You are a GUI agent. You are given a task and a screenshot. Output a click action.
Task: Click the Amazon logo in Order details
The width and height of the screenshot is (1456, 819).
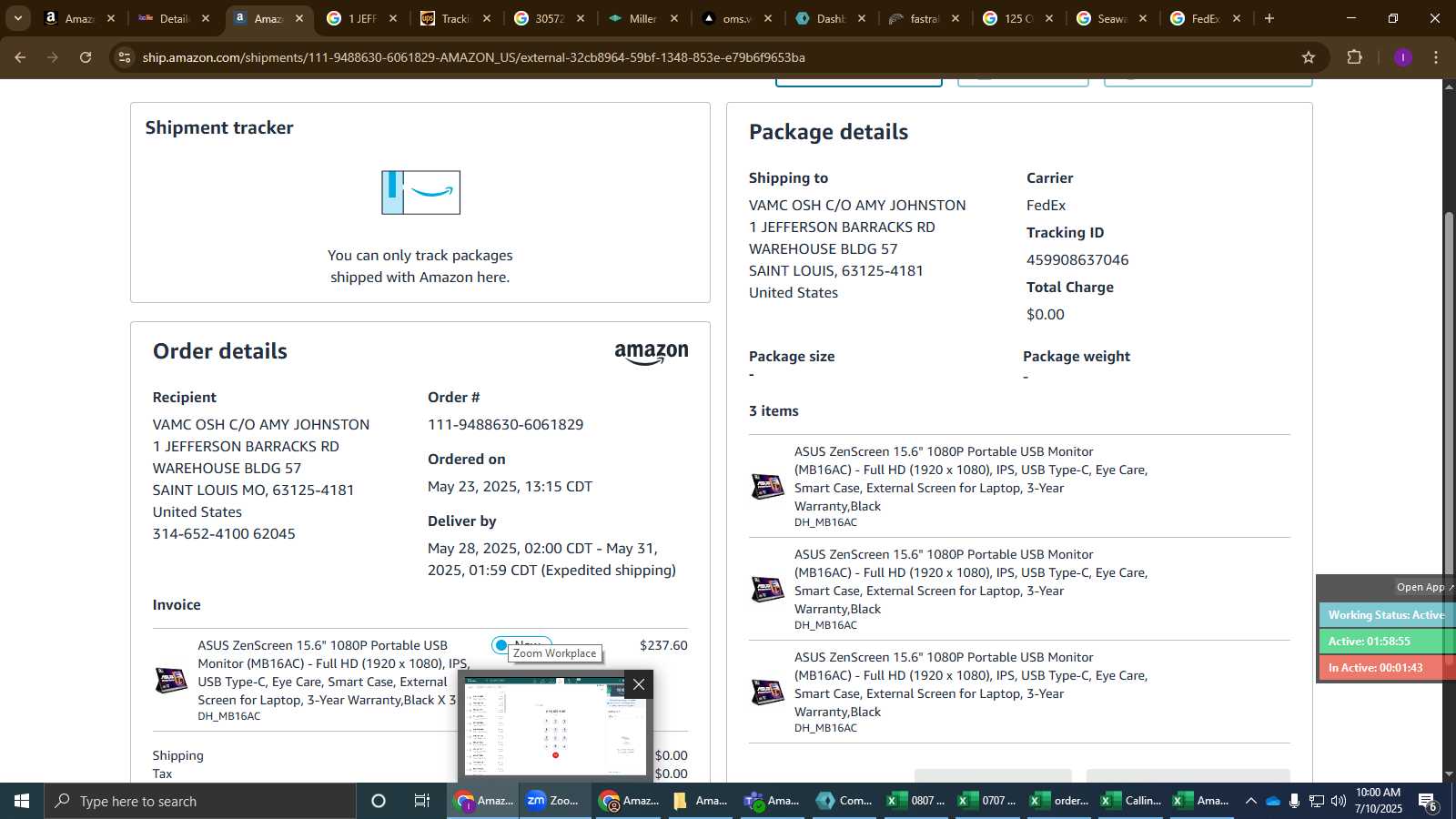click(652, 354)
